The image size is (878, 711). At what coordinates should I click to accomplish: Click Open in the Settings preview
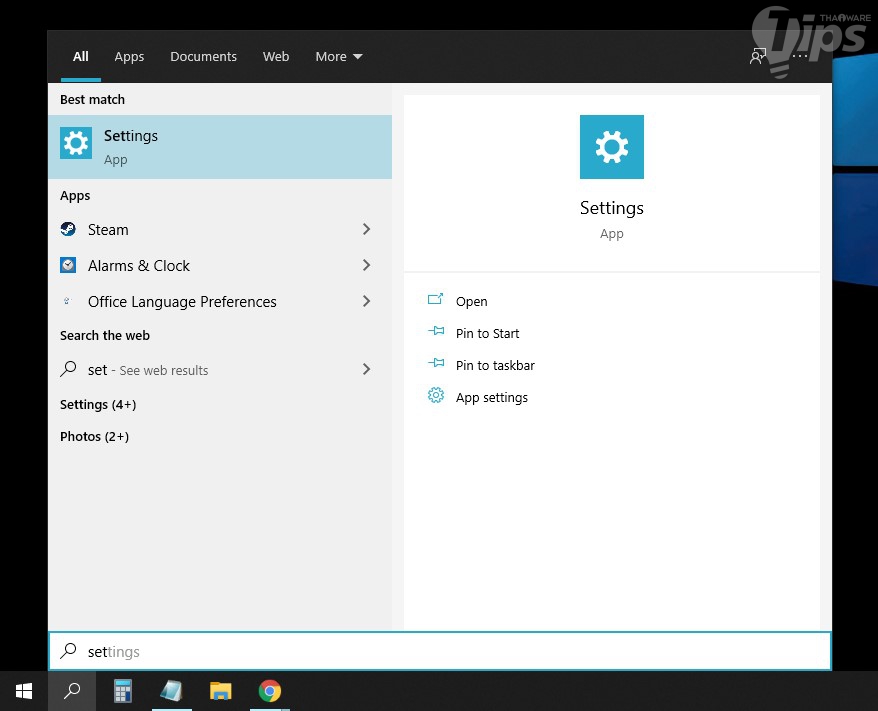click(x=471, y=301)
